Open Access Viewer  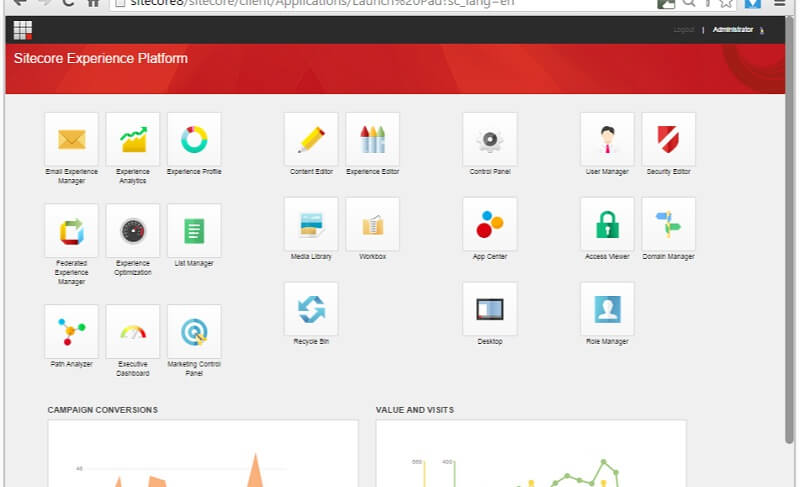point(607,224)
